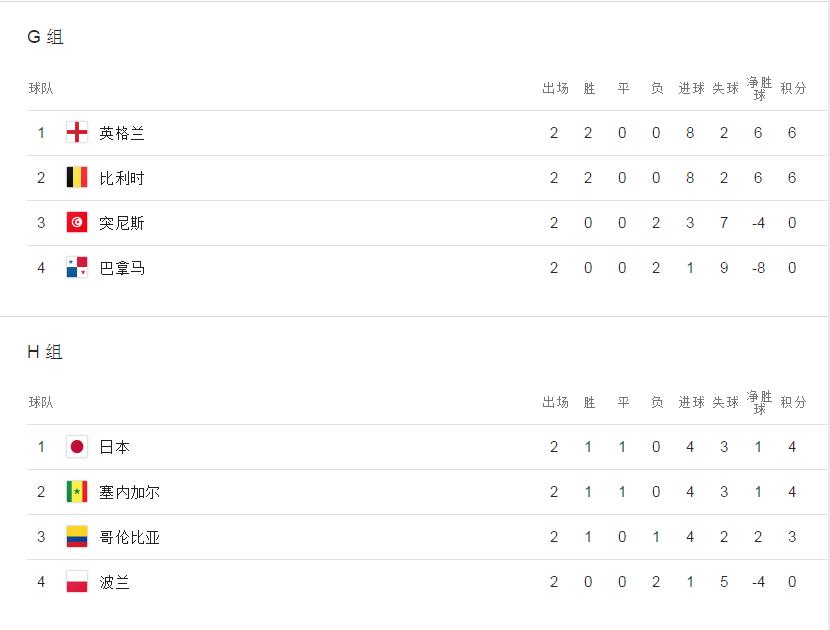Screen dimensions: 830x630
Task: Click the Belgium flag icon
Action: point(77,177)
